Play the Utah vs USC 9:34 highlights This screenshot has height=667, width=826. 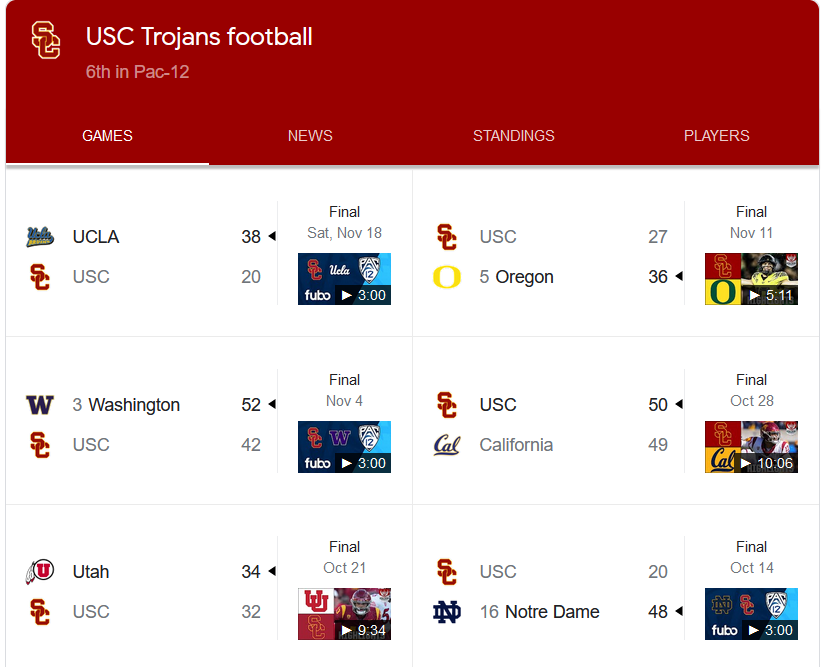click(x=345, y=614)
